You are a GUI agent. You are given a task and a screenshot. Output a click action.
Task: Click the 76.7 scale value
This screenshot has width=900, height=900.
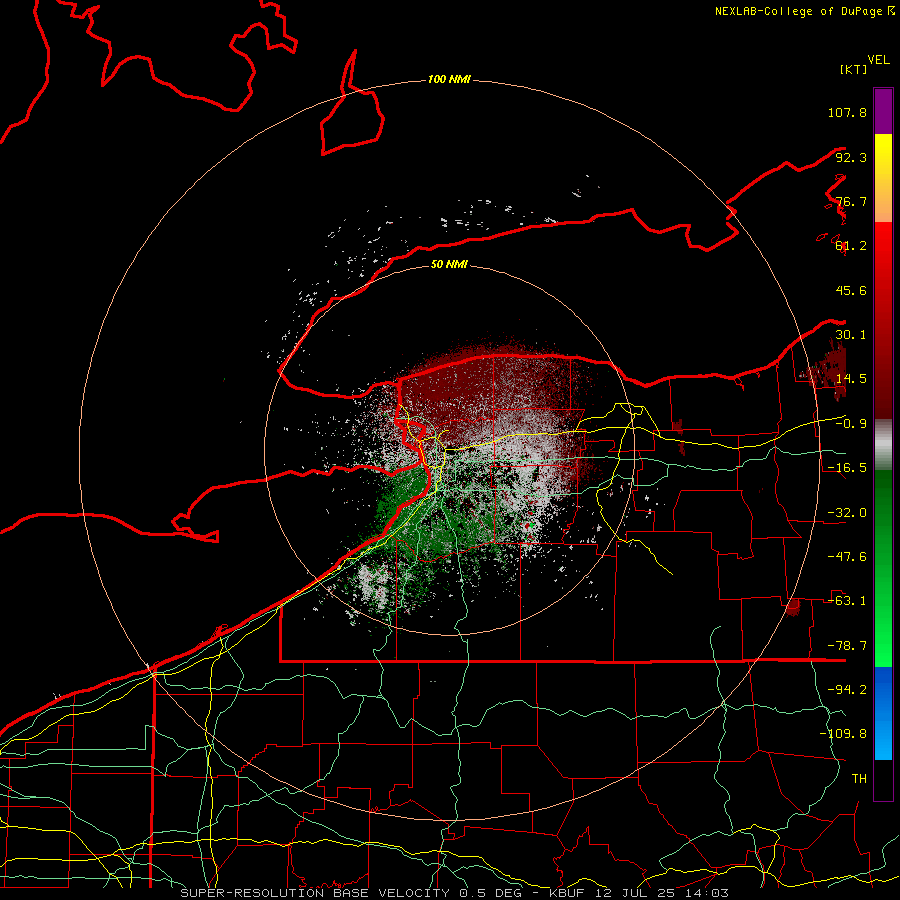point(851,201)
